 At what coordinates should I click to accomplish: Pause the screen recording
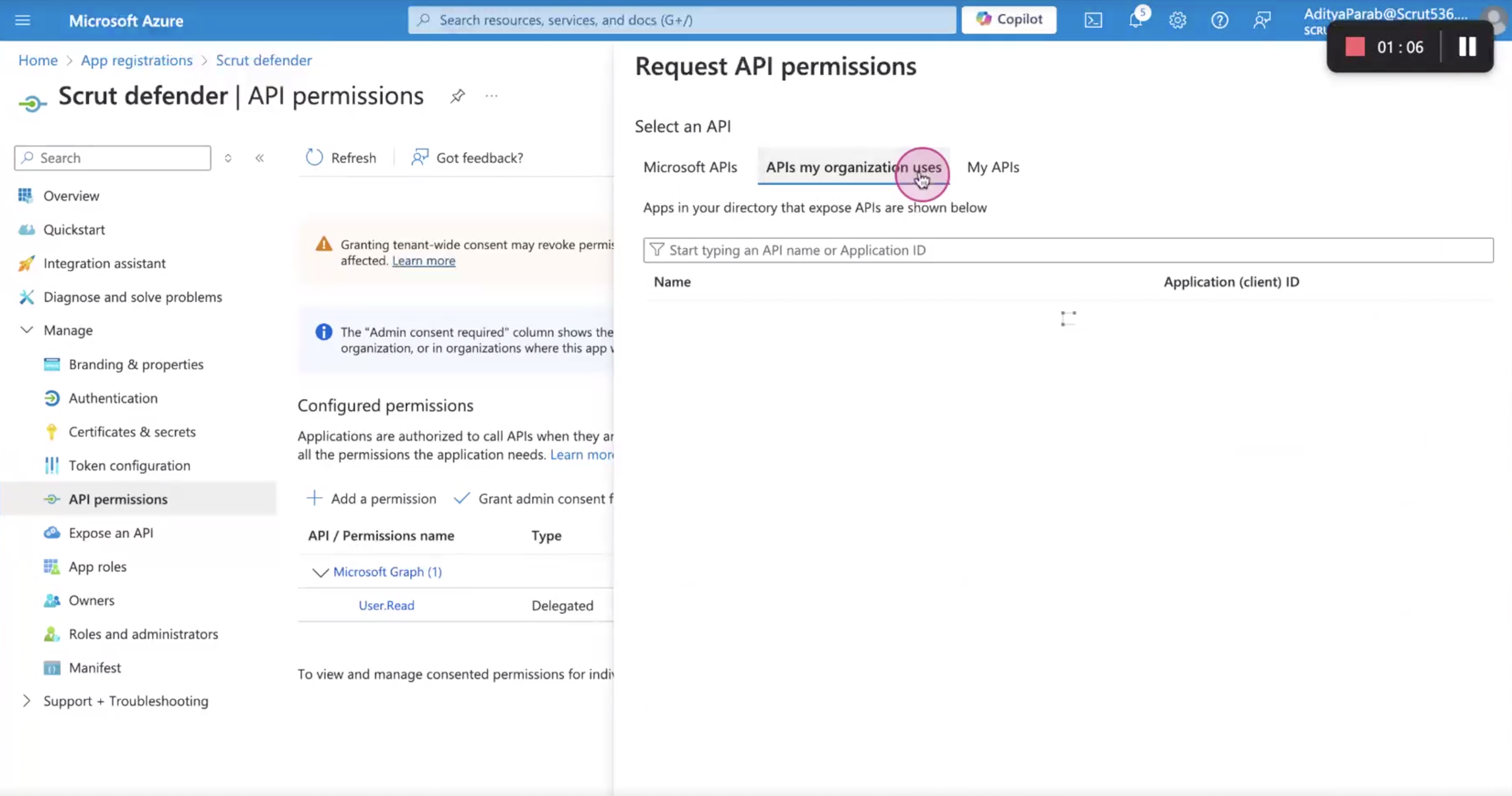tap(1468, 47)
